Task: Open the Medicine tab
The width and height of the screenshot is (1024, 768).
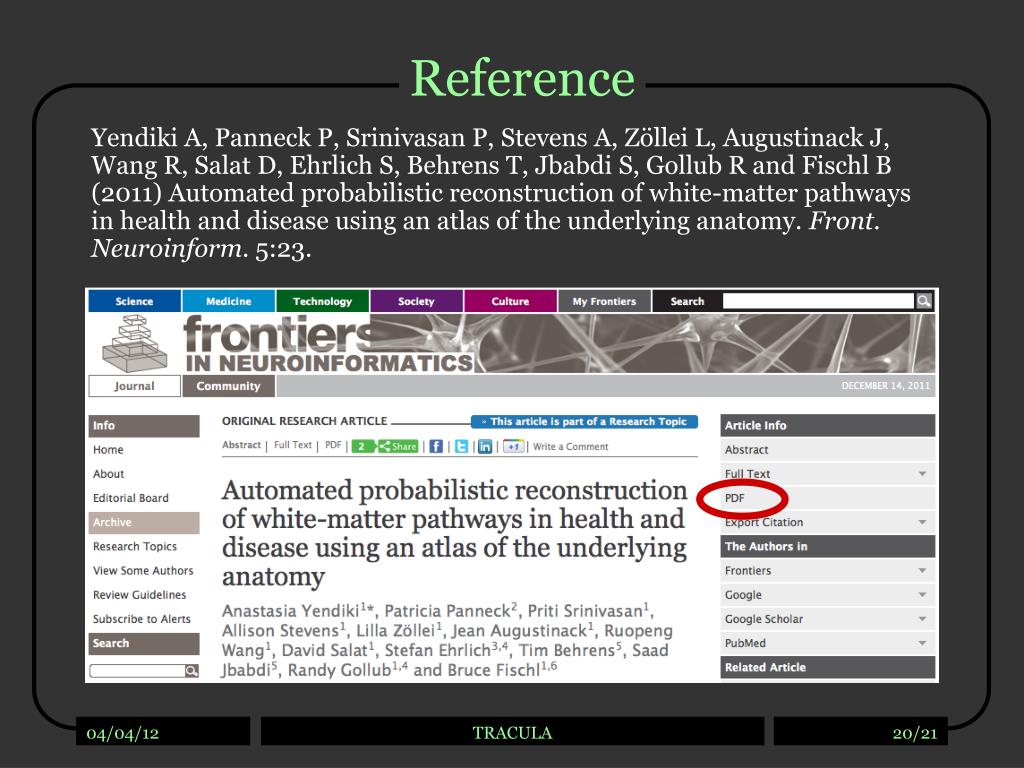Action: pyautogui.click(x=229, y=301)
